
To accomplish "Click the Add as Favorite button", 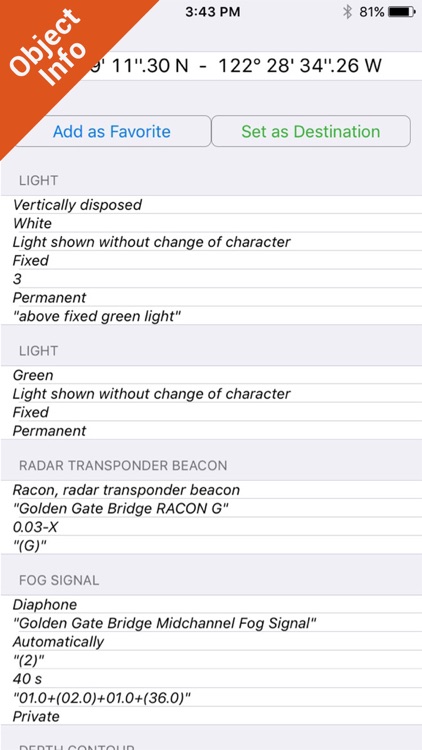I will tap(112, 131).
